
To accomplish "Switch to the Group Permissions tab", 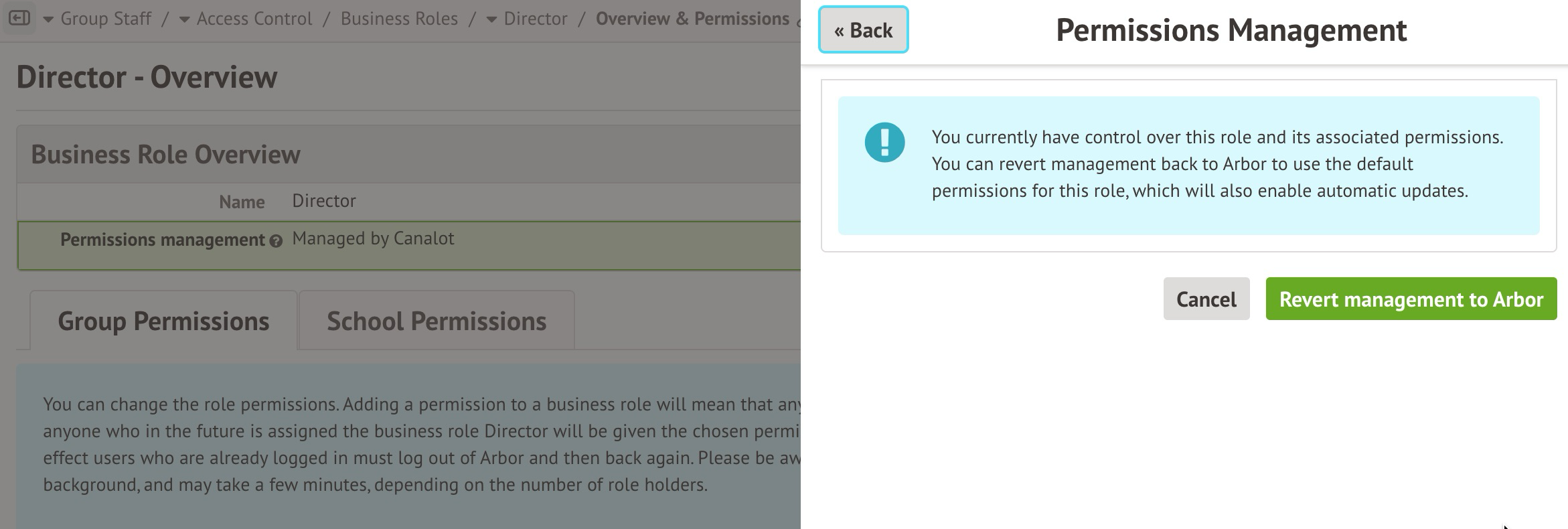I will pyautogui.click(x=163, y=321).
